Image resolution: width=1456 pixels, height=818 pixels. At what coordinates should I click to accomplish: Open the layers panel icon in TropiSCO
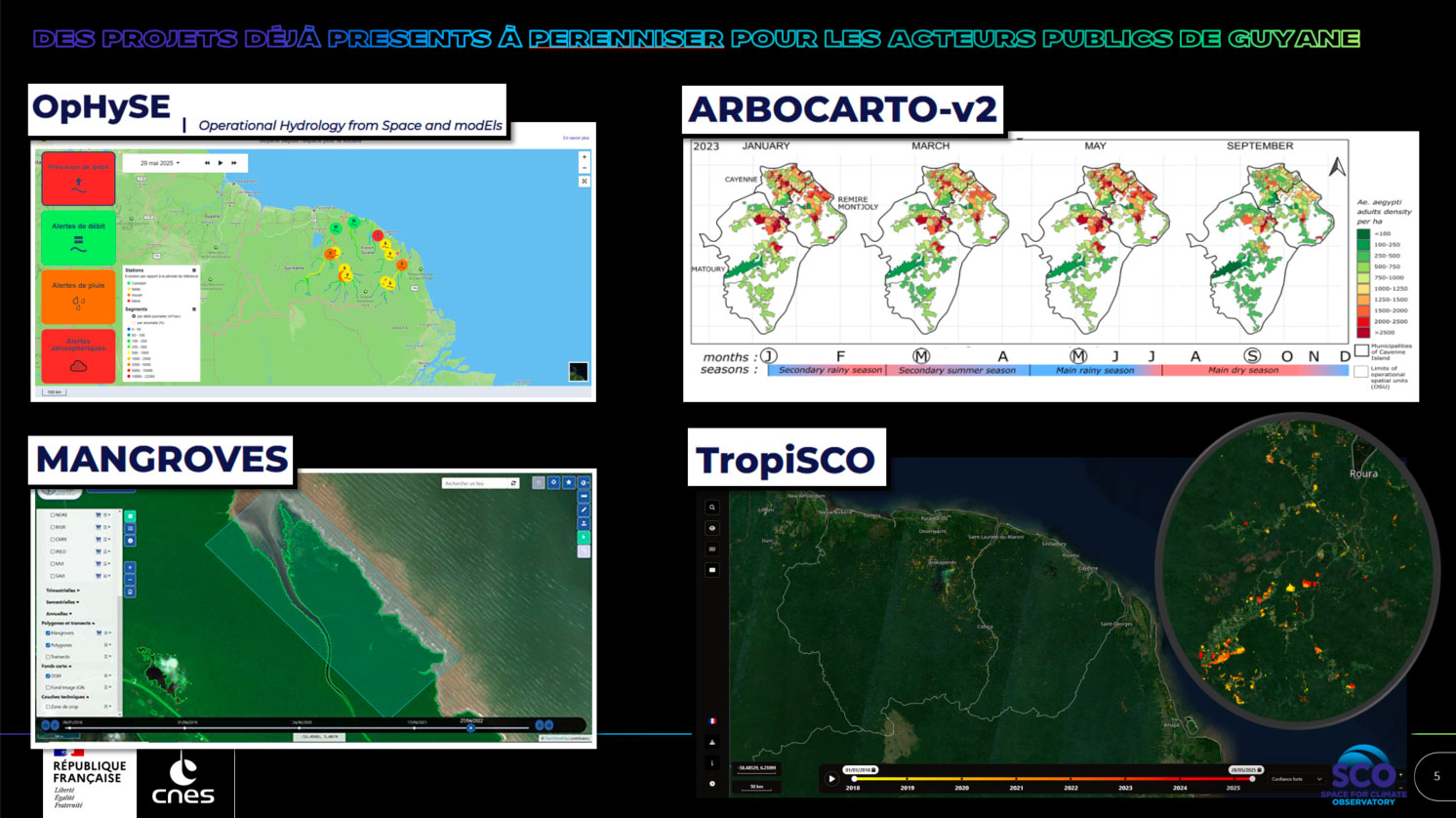[712, 549]
